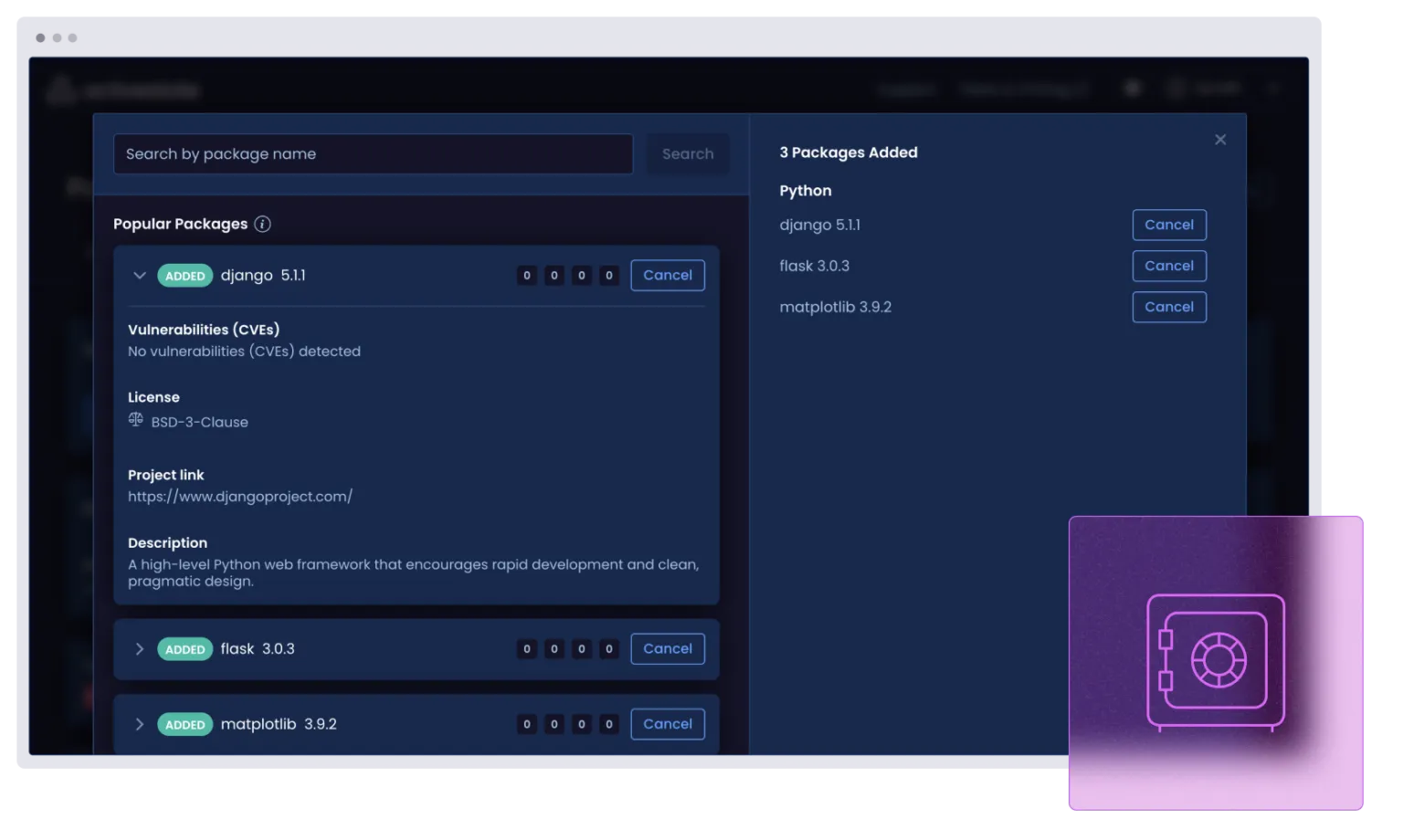Click the first vulnerability count badge for django
The height and width of the screenshot is (840, 1403).
[x=526, y=276]
